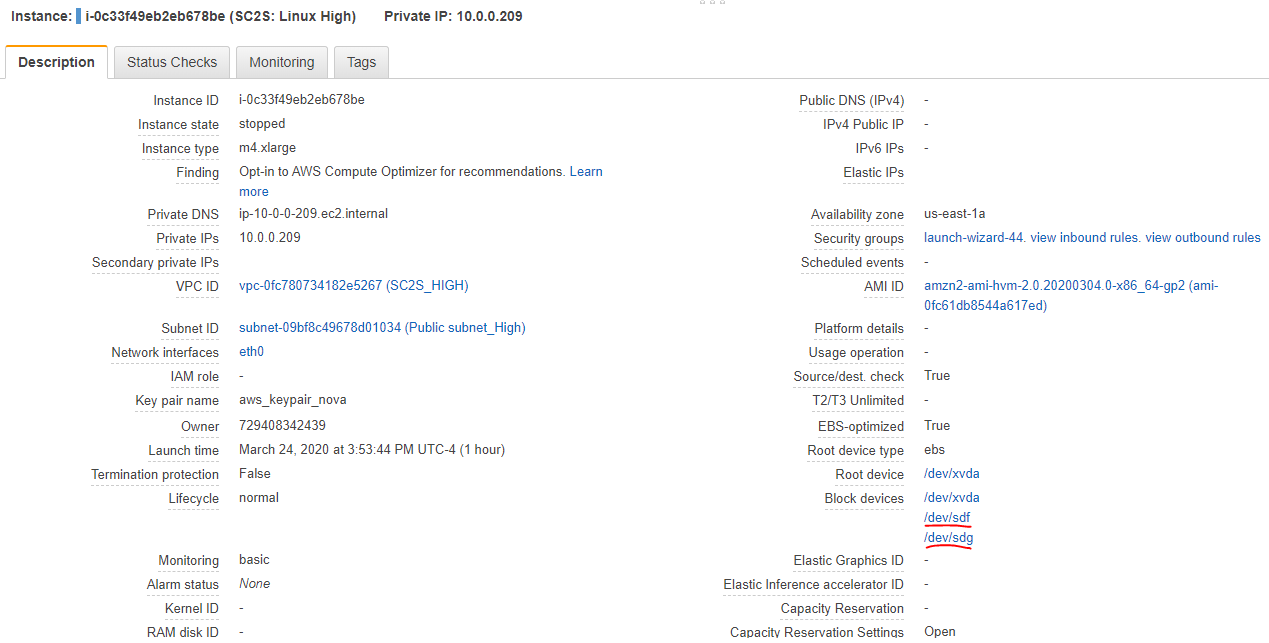Screen dimensions: 1269x643
Task: Click the IAM role label
Action: 194,377
